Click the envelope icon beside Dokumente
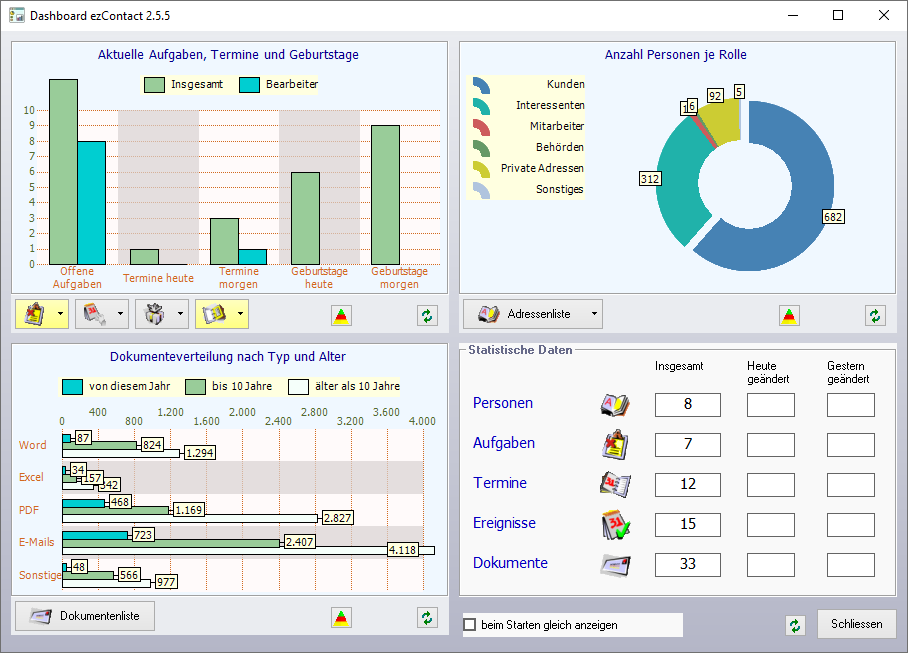This screenshot has height=653, width=908. coord(613,564)
